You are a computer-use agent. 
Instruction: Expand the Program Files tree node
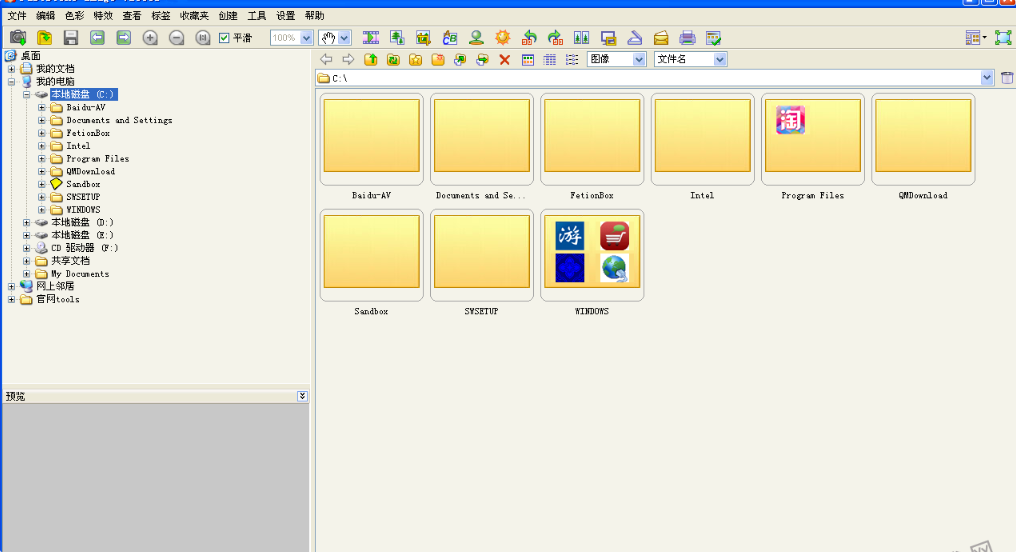[x=41, y=159]
